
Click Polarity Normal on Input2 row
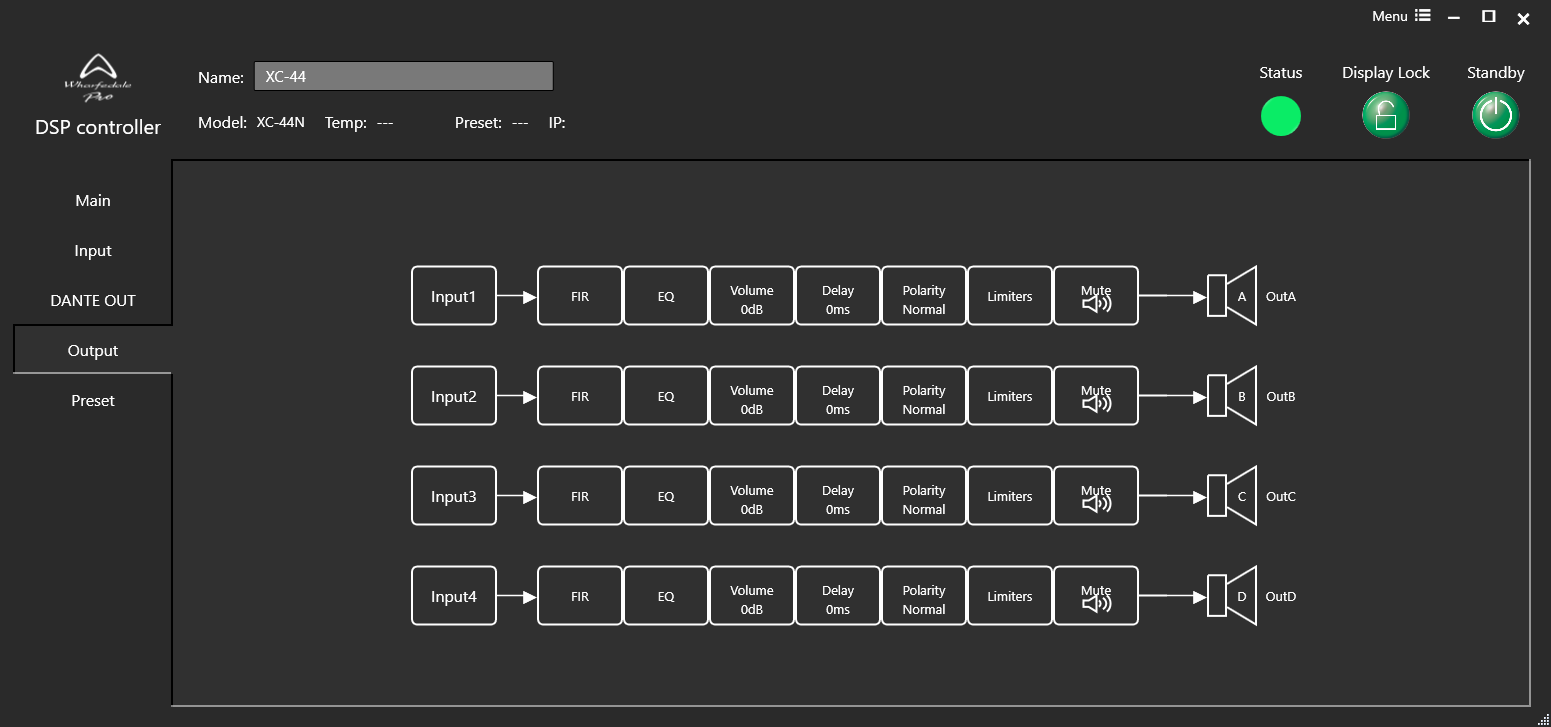[924, 400]
